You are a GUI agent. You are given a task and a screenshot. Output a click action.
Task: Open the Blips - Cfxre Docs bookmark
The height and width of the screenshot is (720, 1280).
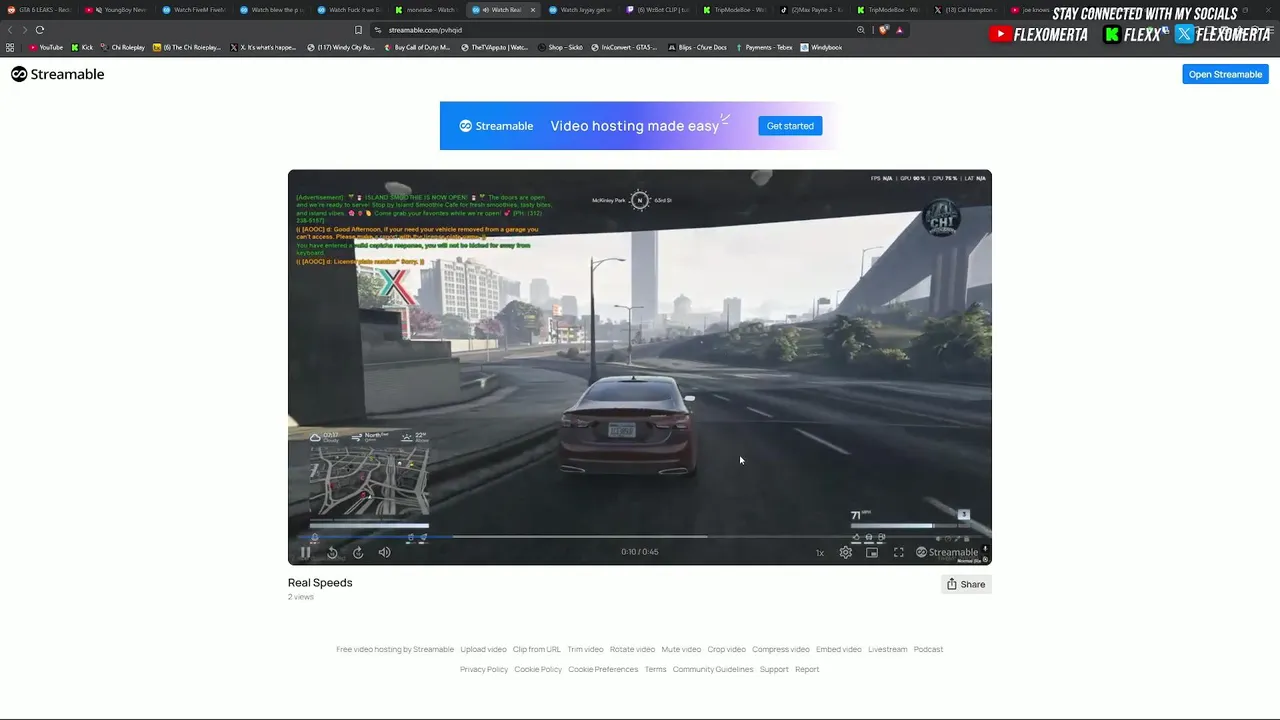(697, 47)
